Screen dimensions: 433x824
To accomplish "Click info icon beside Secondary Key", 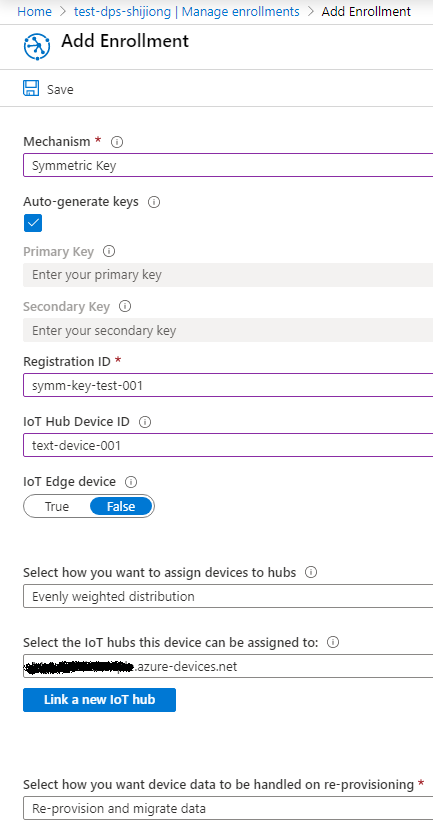I will coord(125,306).
